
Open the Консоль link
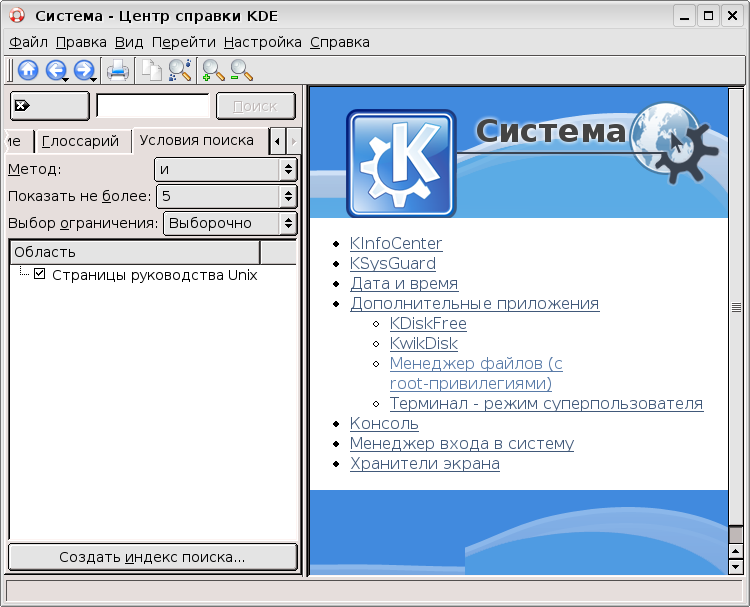[x=384, y=424]
